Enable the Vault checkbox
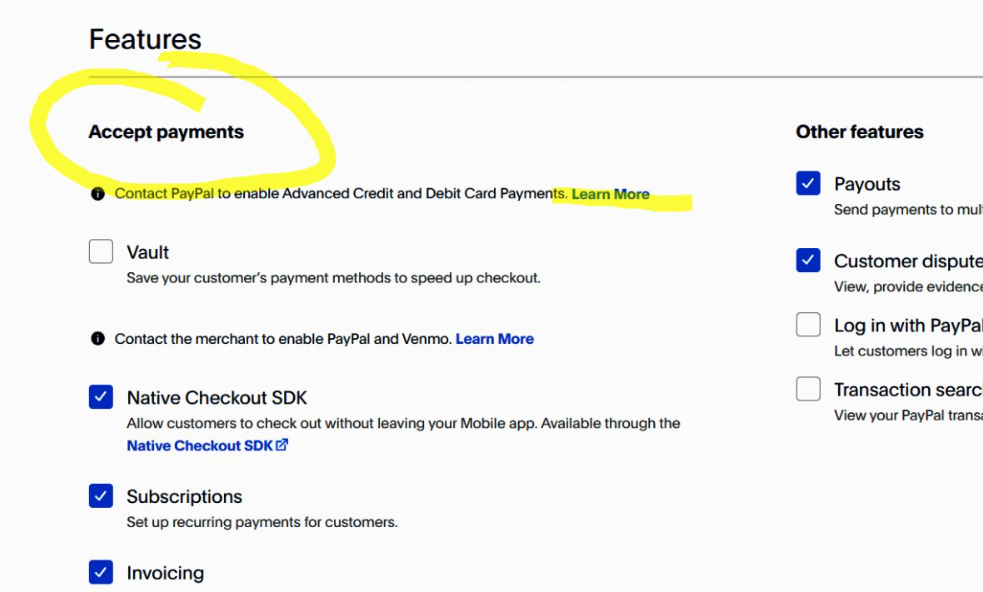Image resolution: width=983 pixels, height=592 pixels. point(101,252)
